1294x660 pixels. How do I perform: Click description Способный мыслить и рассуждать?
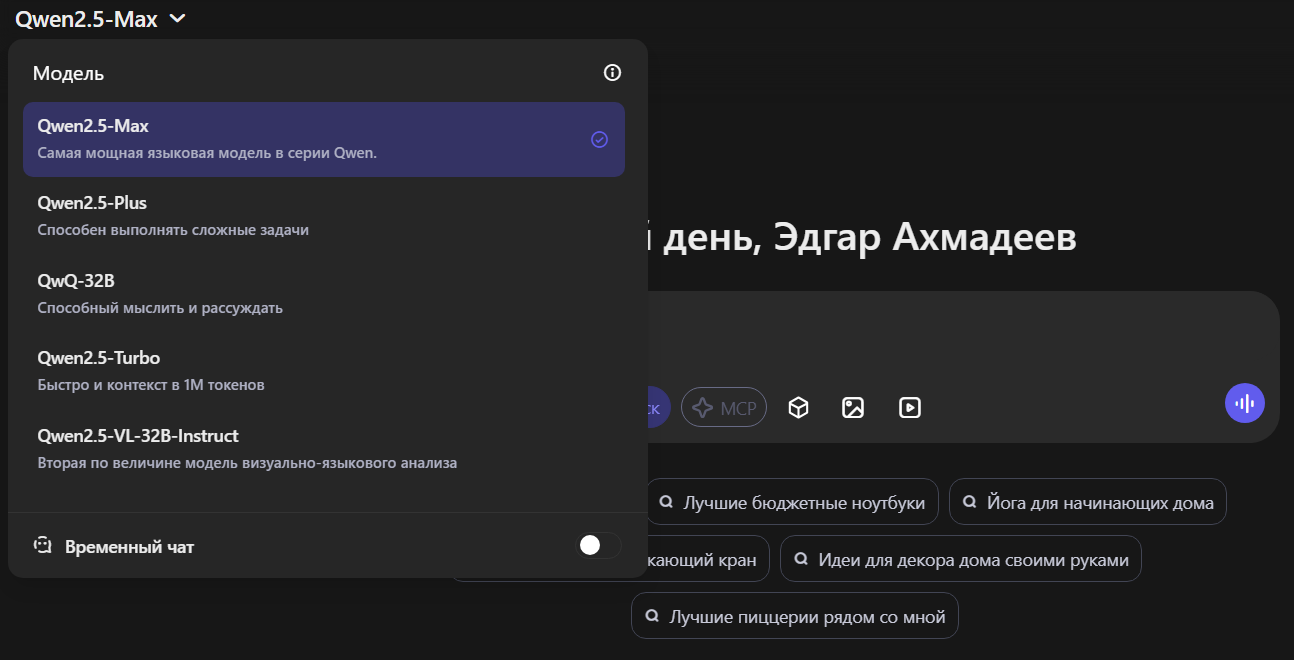pos(160,308)
